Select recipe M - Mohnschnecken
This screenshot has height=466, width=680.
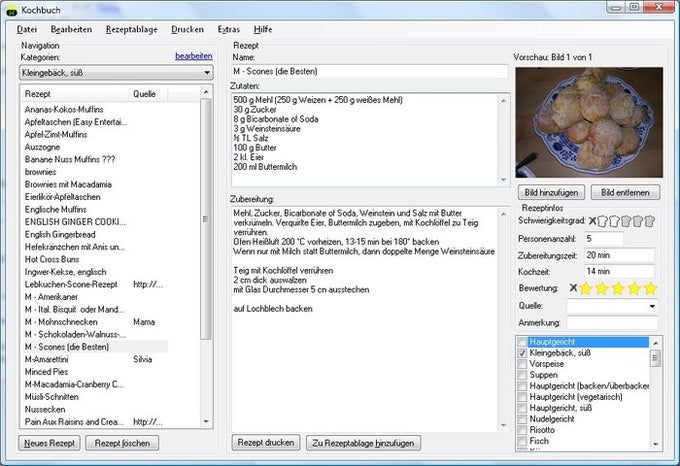61,322
